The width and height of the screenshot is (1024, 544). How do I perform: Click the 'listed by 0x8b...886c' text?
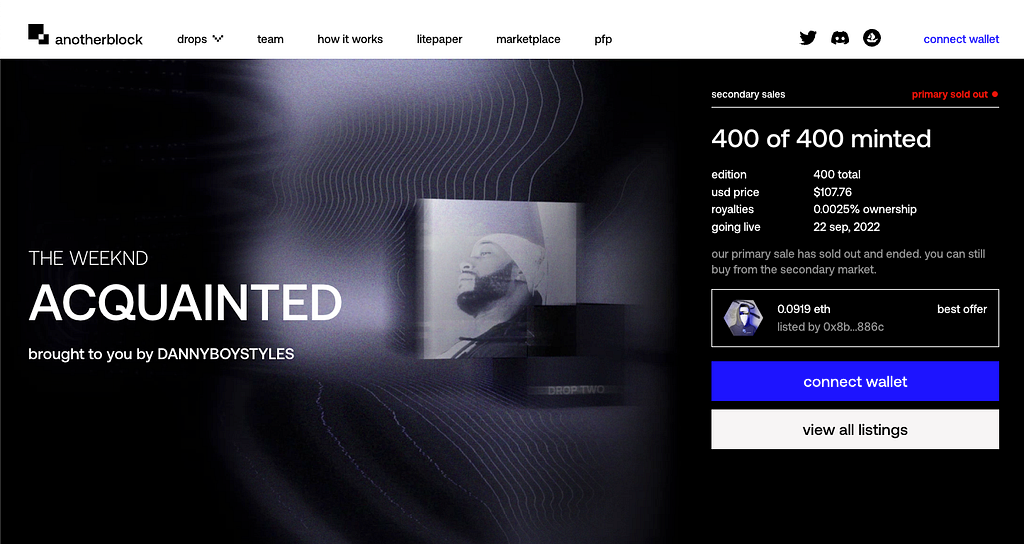point(831,327)
